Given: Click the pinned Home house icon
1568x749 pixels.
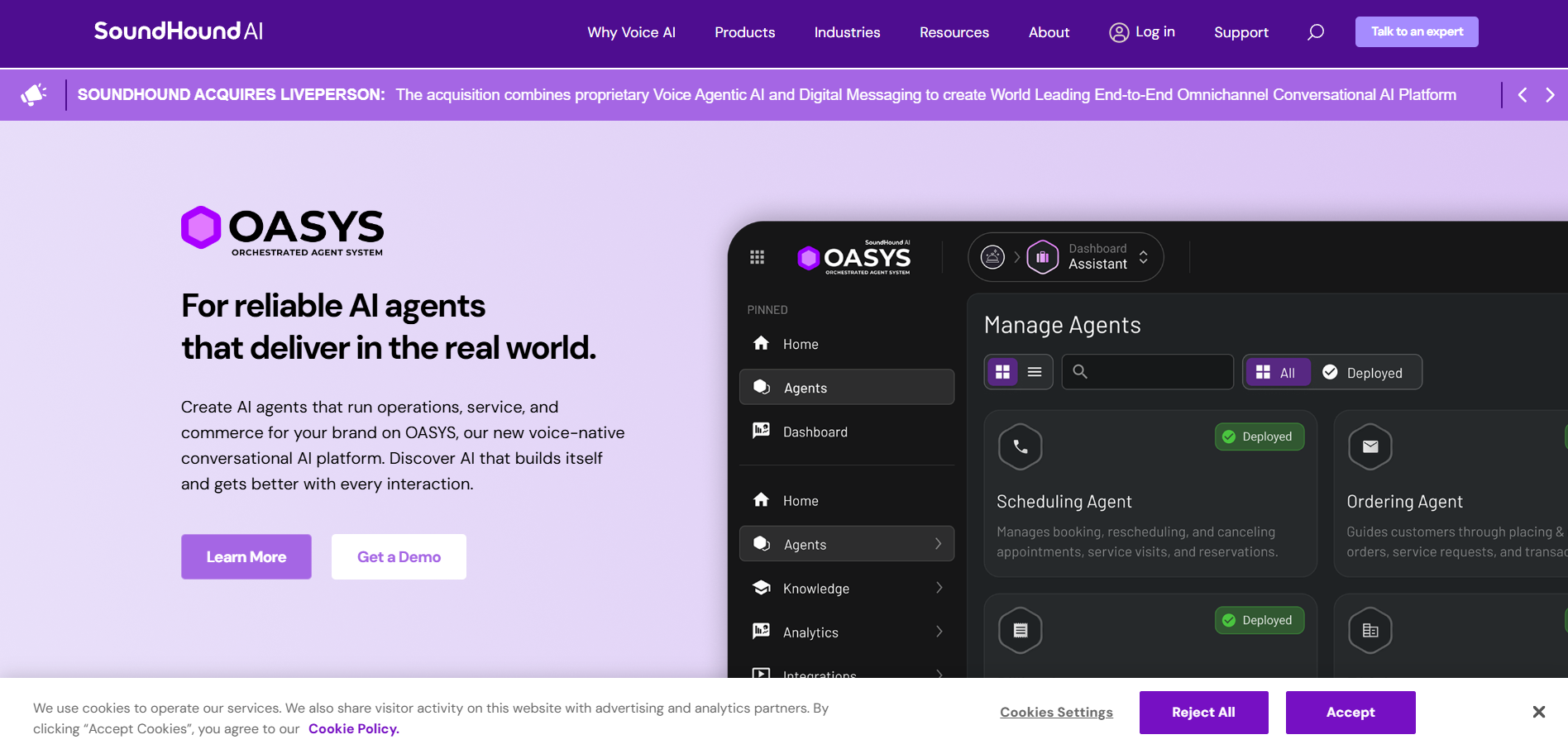Looking at the screenshot, I should coord(762,343).
